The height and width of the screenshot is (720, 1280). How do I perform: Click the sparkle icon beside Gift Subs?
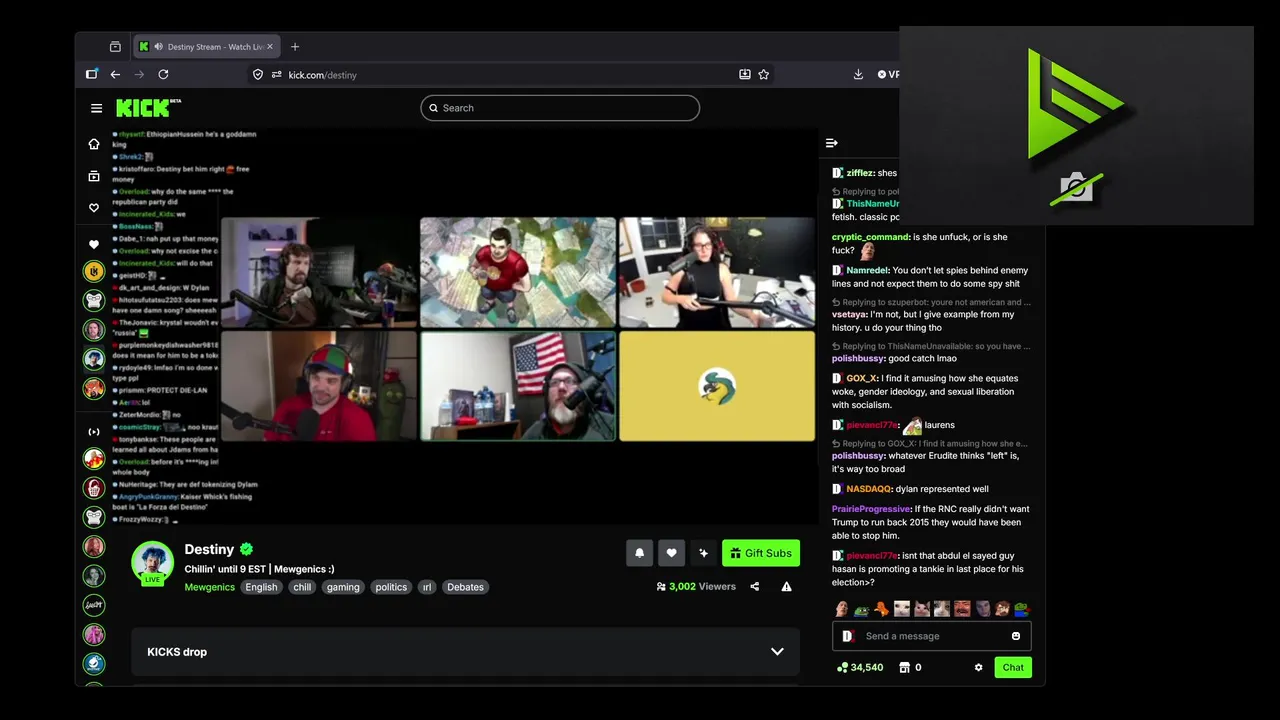click(703, 553)
